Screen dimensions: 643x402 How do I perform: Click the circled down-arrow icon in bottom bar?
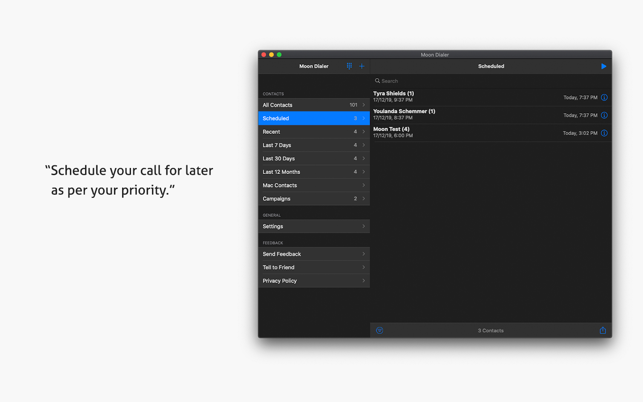tap(379, 330)
